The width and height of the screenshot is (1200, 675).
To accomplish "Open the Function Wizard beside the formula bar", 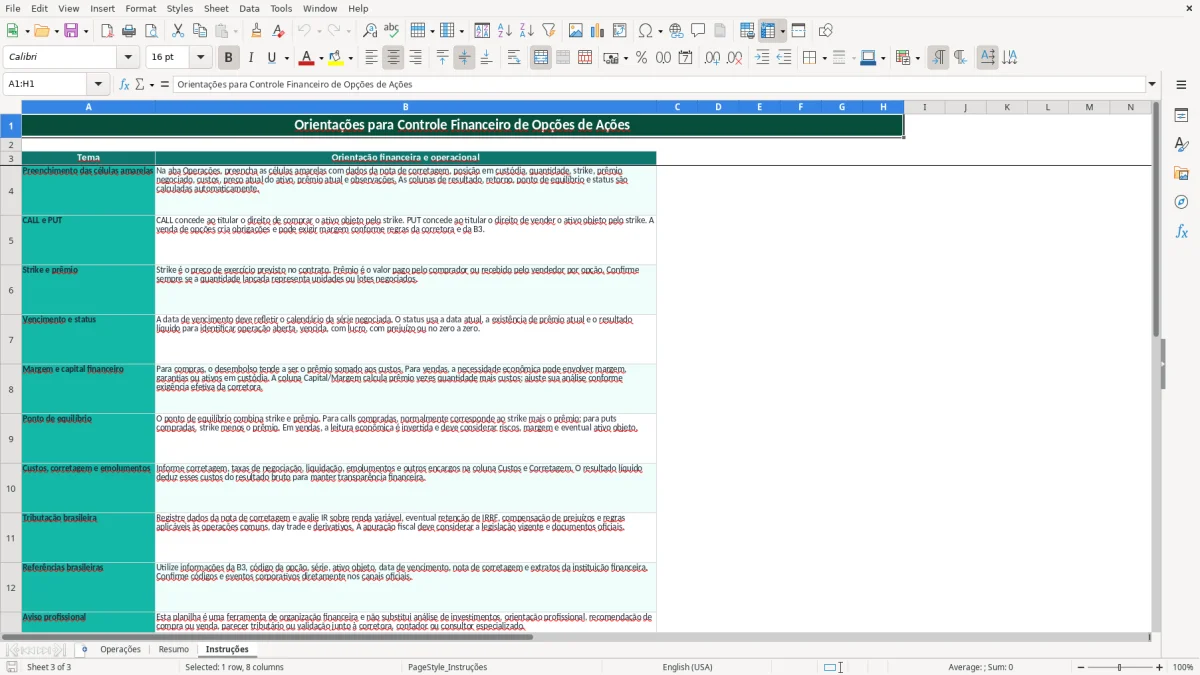I will 124,84.
